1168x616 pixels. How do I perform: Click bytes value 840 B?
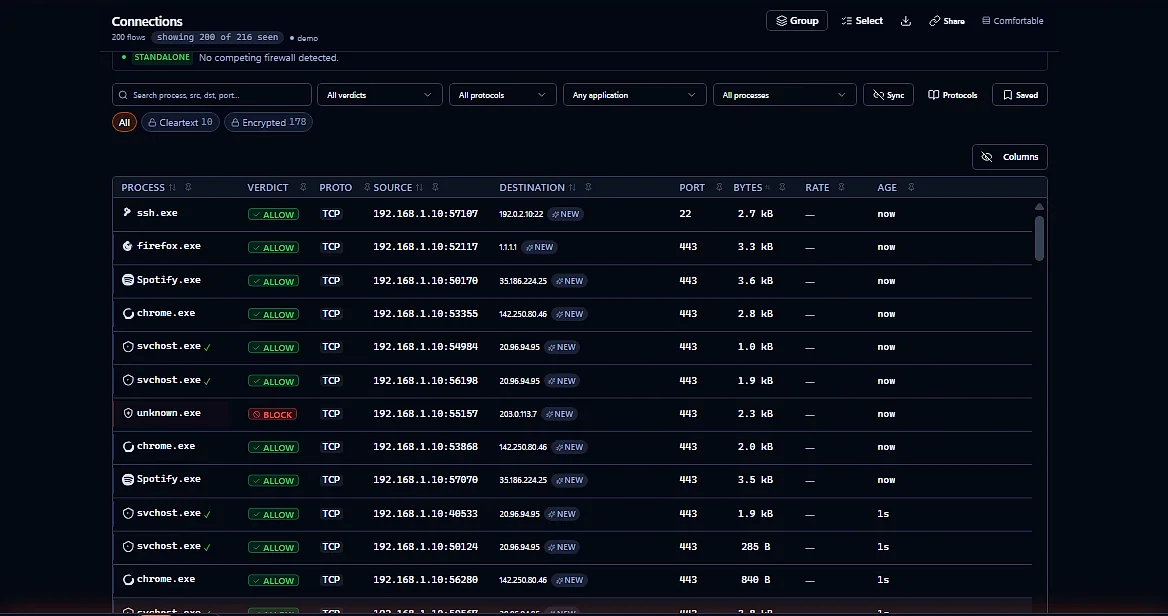click(755, 580)
